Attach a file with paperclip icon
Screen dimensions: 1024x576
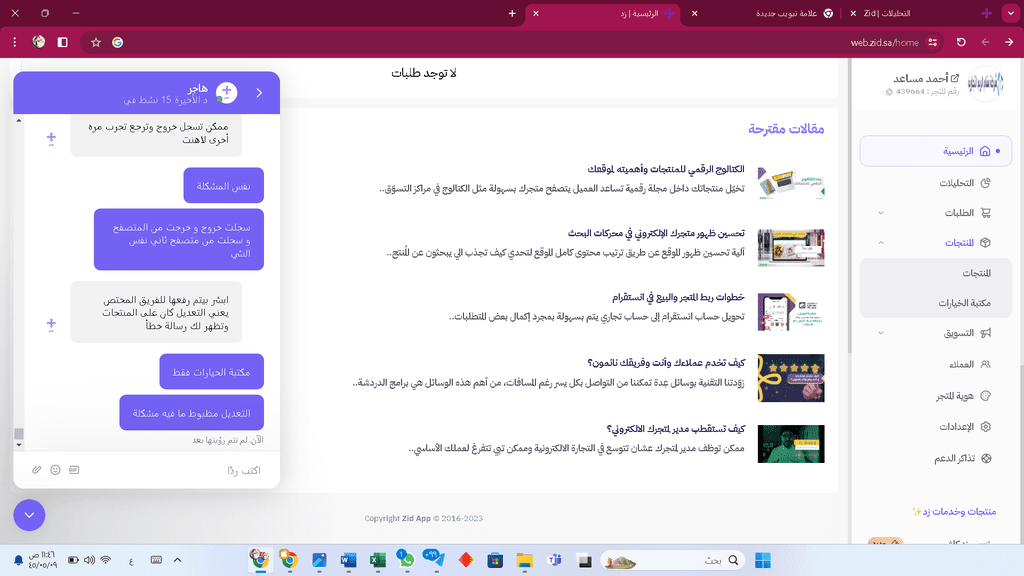pyautogui.click(x=37, y=470)
